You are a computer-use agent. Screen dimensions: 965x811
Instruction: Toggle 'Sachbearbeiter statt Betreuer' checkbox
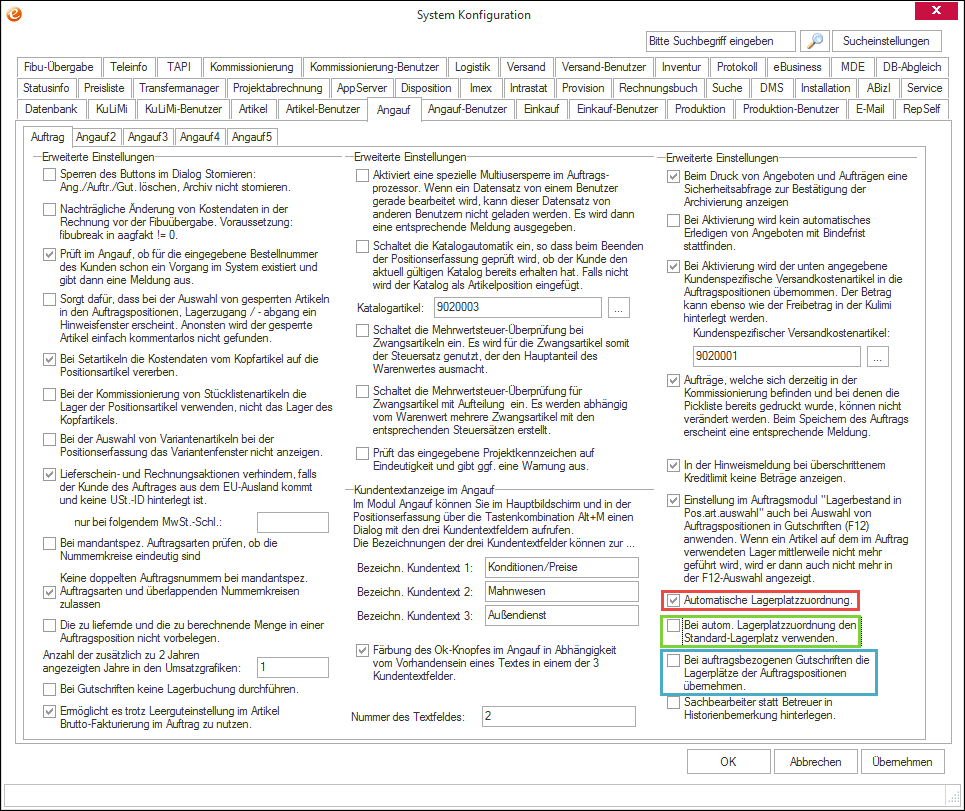pos(674,703)
